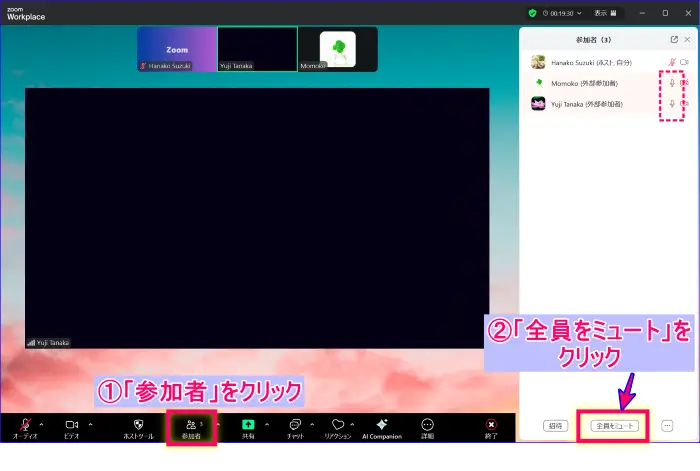700x471 pixels.
Task: Click the 全員をミュート (Mute All) button
Action: coord(612,425)
